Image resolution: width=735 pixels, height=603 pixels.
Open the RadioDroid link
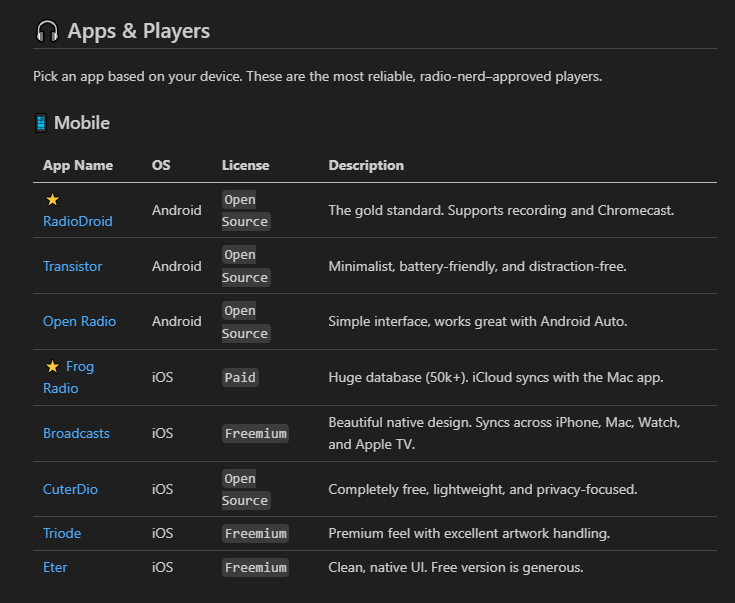(77, 221)
